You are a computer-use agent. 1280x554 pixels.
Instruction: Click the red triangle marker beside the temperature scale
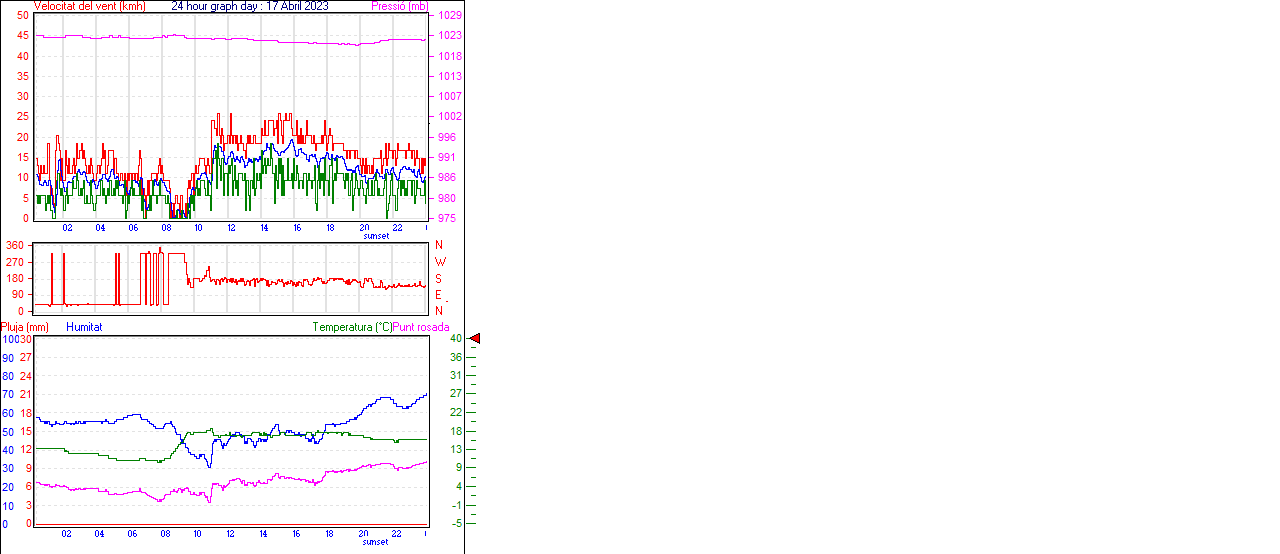click(475, 339)
